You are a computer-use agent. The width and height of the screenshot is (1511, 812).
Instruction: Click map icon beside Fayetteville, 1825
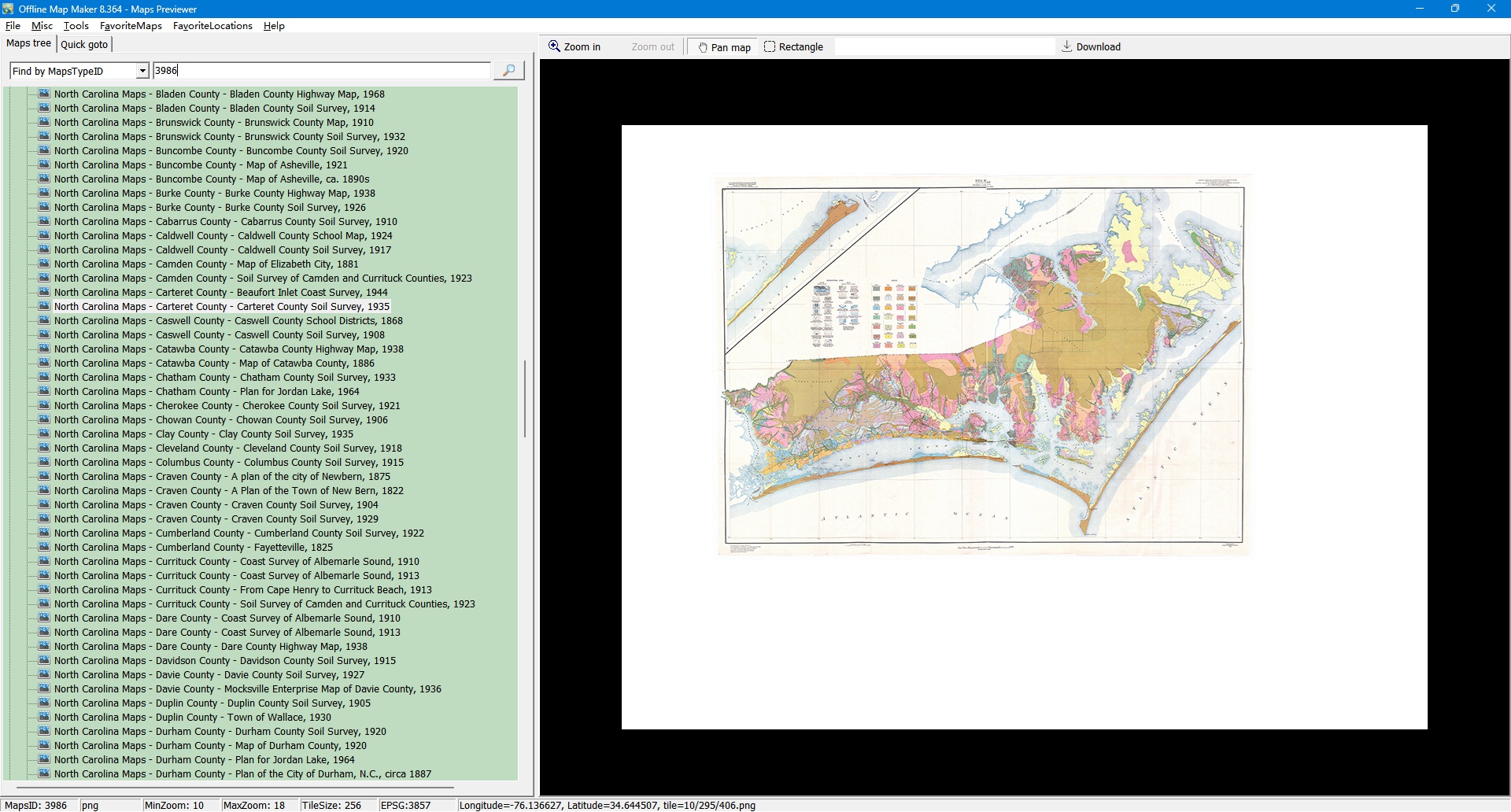[44, 547]
